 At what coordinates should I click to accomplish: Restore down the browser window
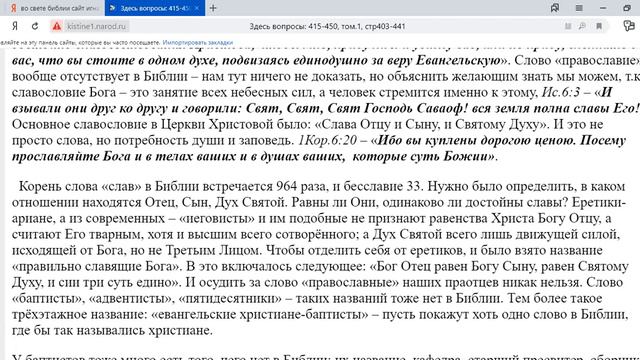click(627, 8)
